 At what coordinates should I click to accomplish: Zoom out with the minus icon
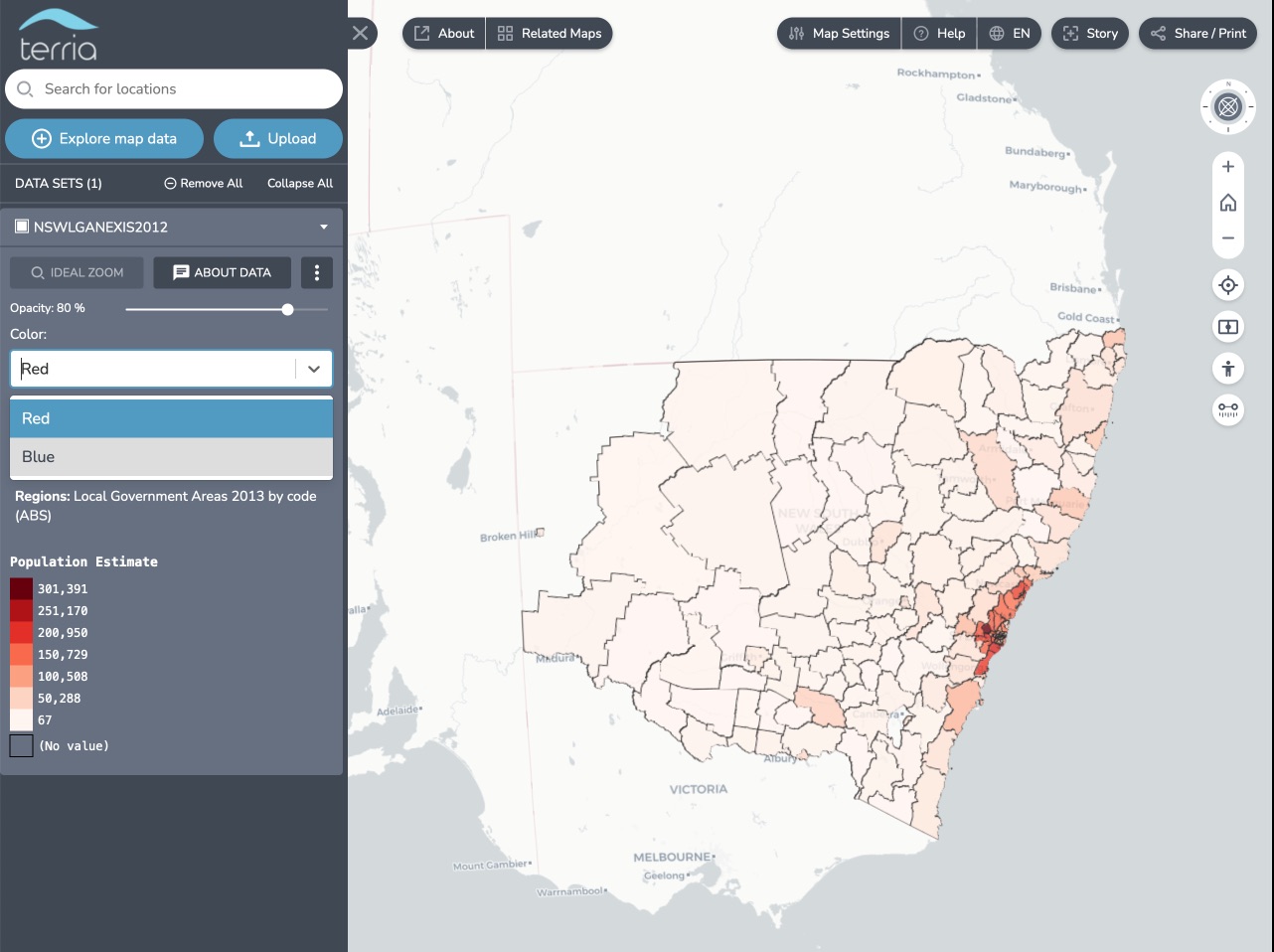[1228, 238]
